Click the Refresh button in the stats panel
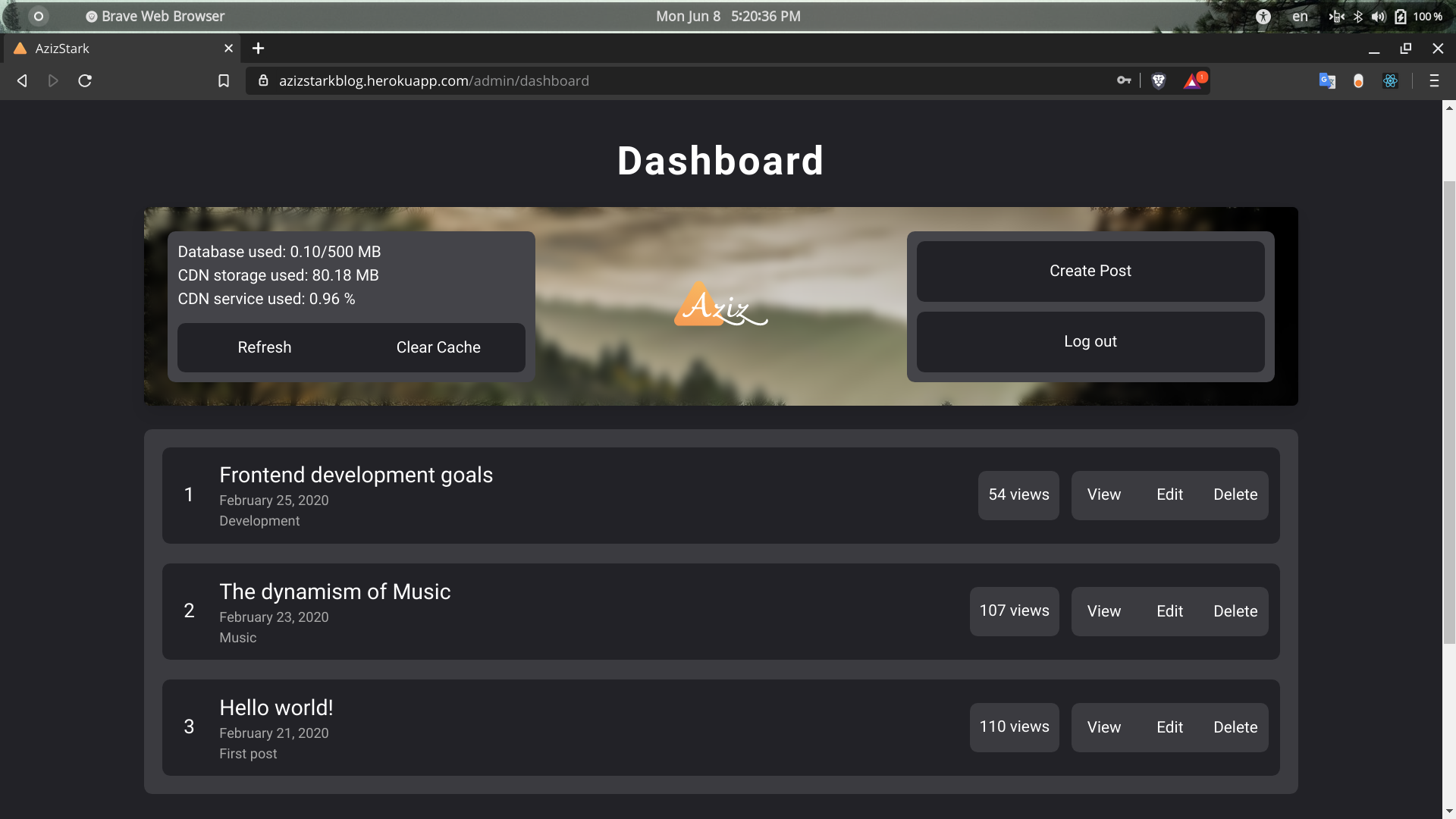Viewport: 1456px width, 819px height. [265, 347]
